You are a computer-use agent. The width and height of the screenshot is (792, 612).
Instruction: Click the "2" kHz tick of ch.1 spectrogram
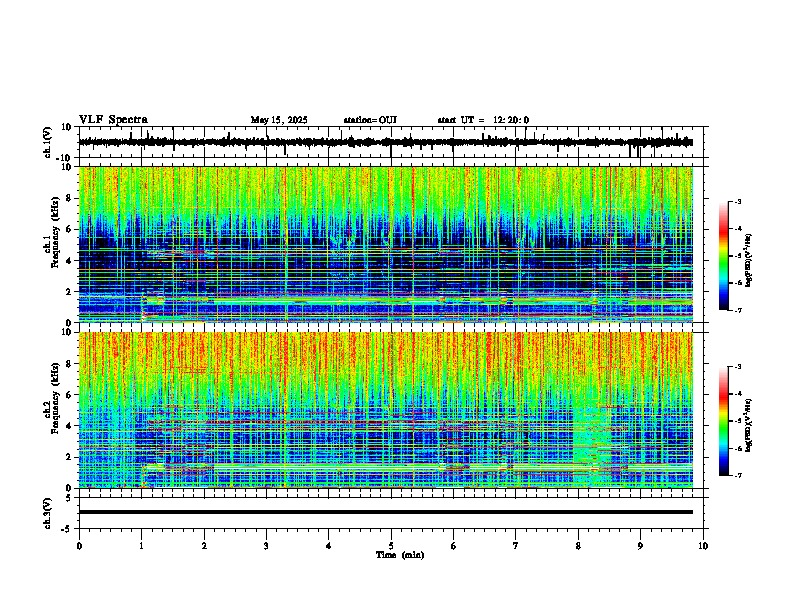click(70, 291)
